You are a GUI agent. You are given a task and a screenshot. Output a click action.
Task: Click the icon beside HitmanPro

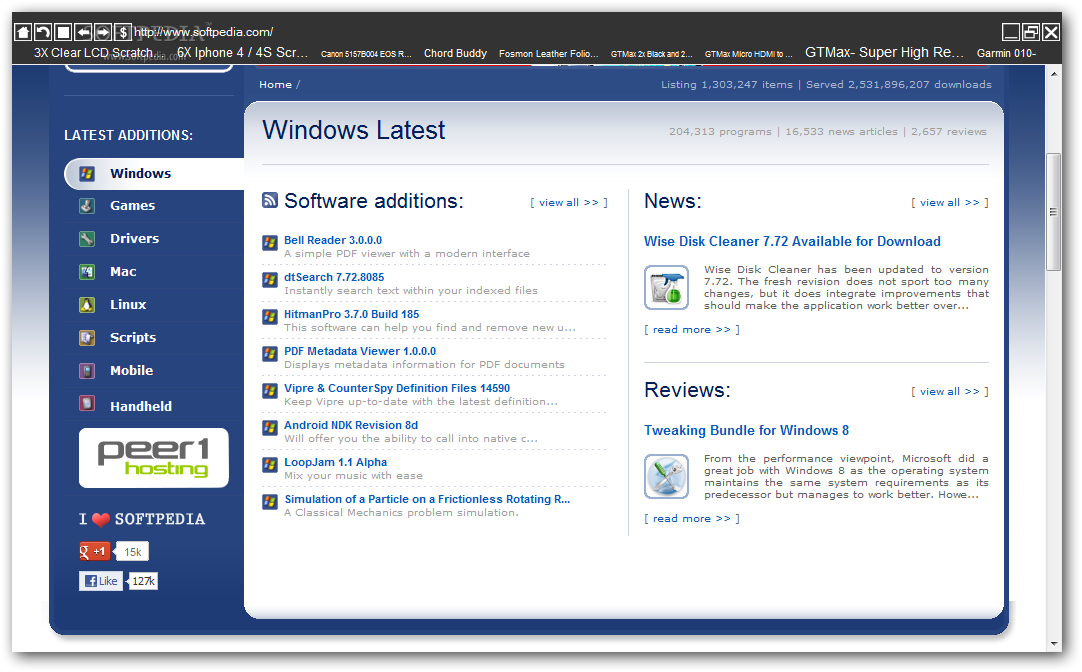coord(270,317)
